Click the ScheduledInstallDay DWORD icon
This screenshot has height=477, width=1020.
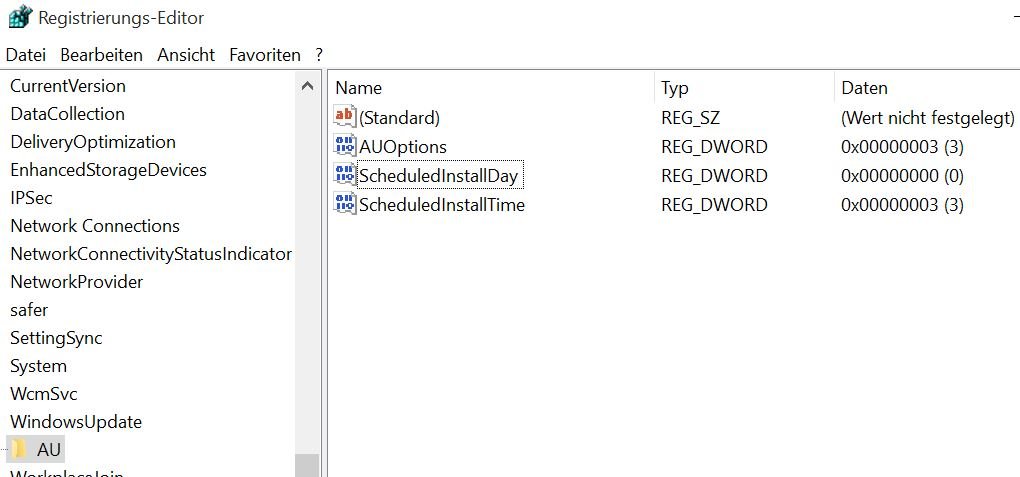click(x=345, y=175)
